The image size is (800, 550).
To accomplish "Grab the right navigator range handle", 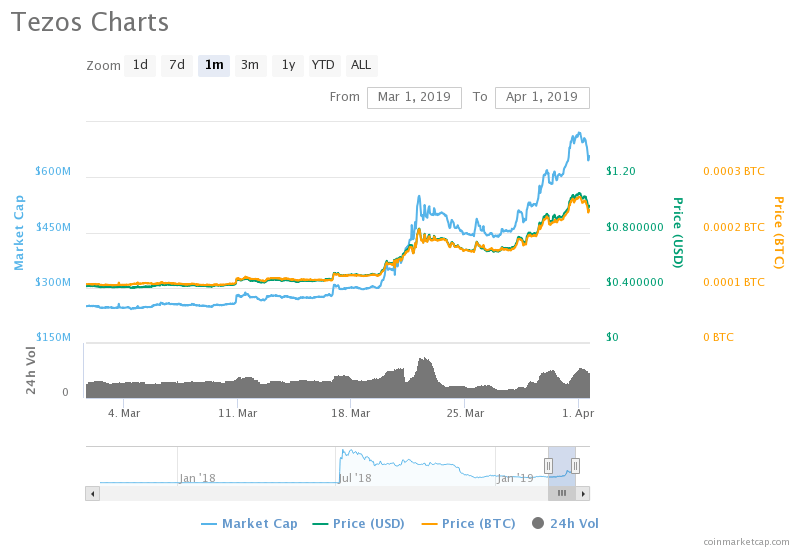I will [x=575, y=465].
